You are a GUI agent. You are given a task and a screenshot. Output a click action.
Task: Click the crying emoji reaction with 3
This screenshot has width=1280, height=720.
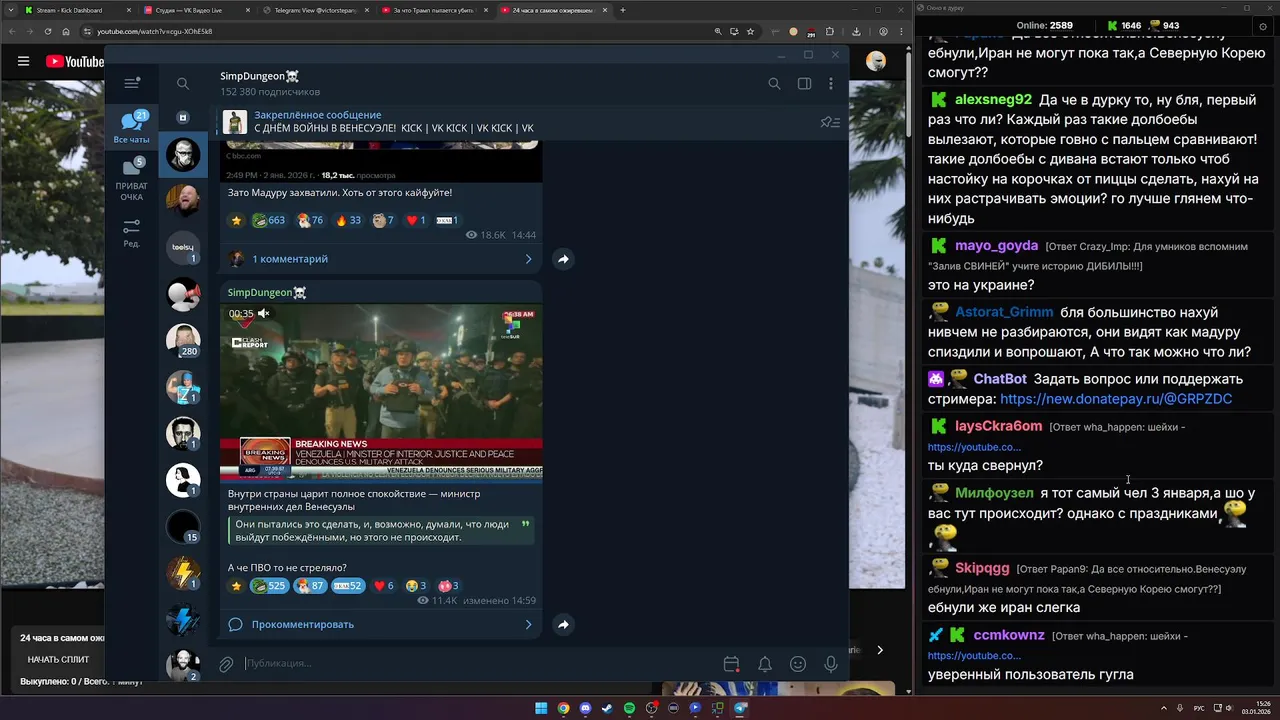(416, 586)
